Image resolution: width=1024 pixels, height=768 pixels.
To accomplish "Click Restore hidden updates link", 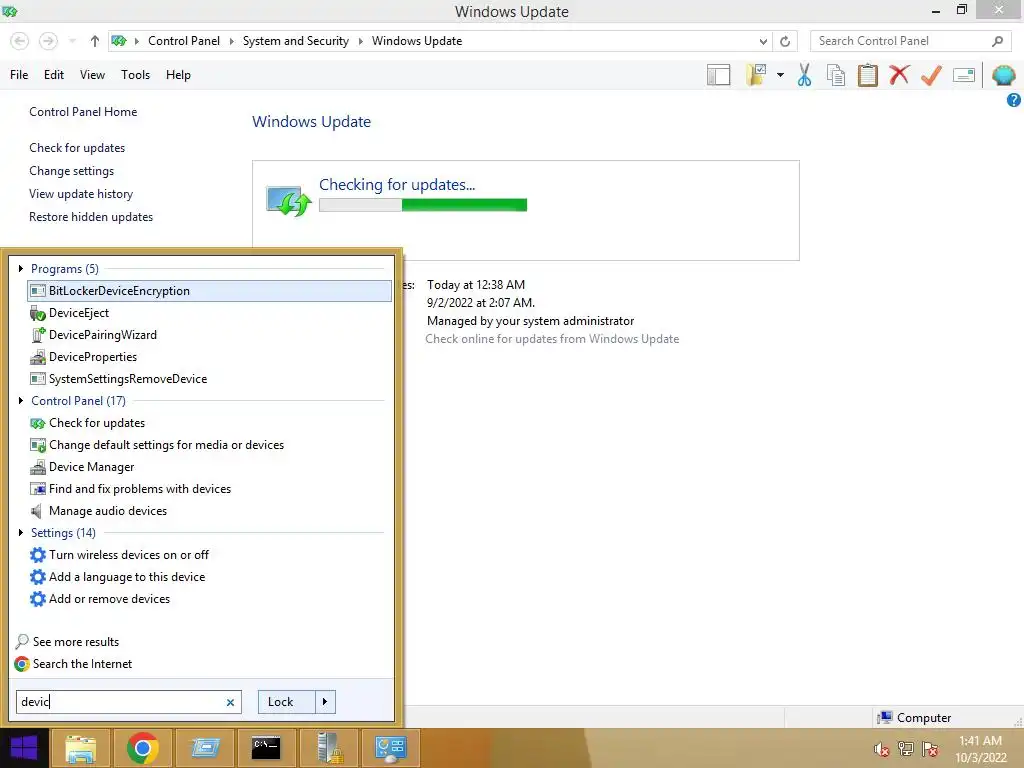I will 91,216.
